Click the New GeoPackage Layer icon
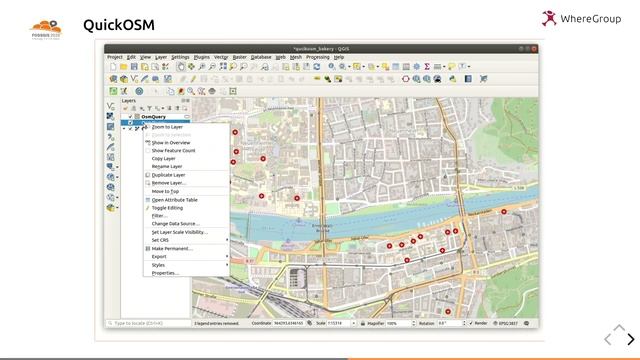The image size is (640, 360). tap(124, 79)
